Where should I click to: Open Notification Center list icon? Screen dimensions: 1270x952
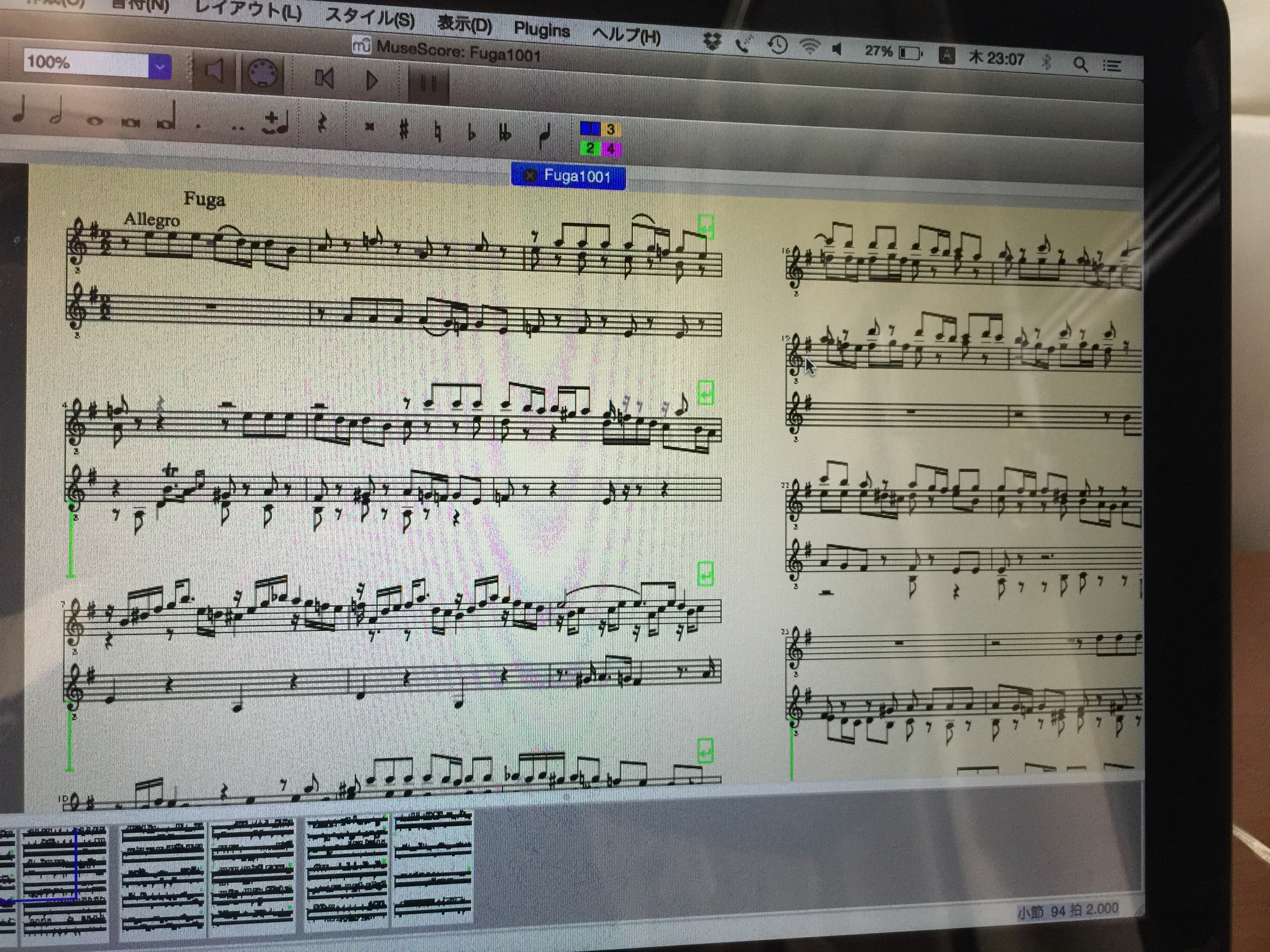coord(1112,66)
